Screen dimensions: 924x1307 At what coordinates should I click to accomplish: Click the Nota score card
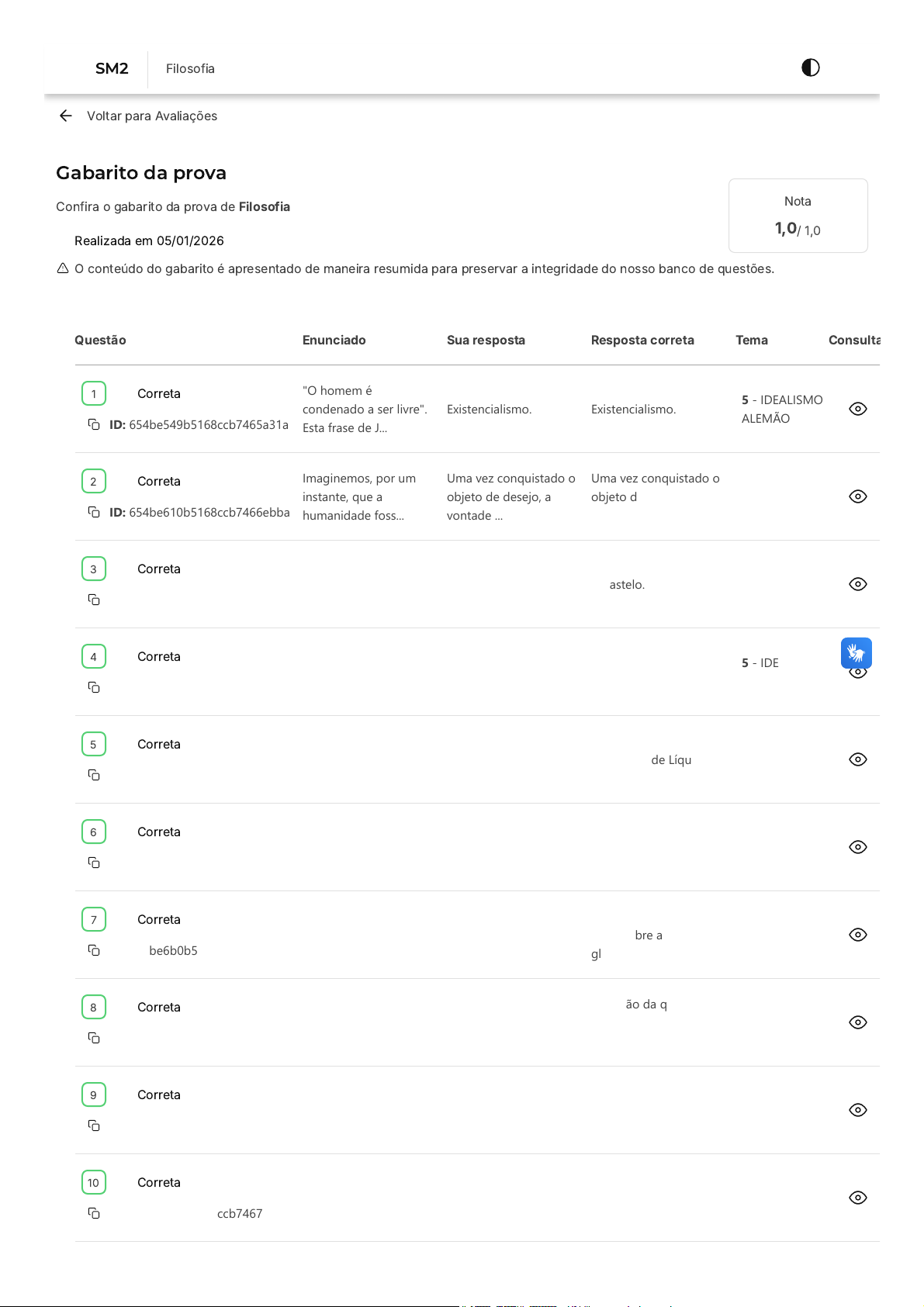point(798,216)
